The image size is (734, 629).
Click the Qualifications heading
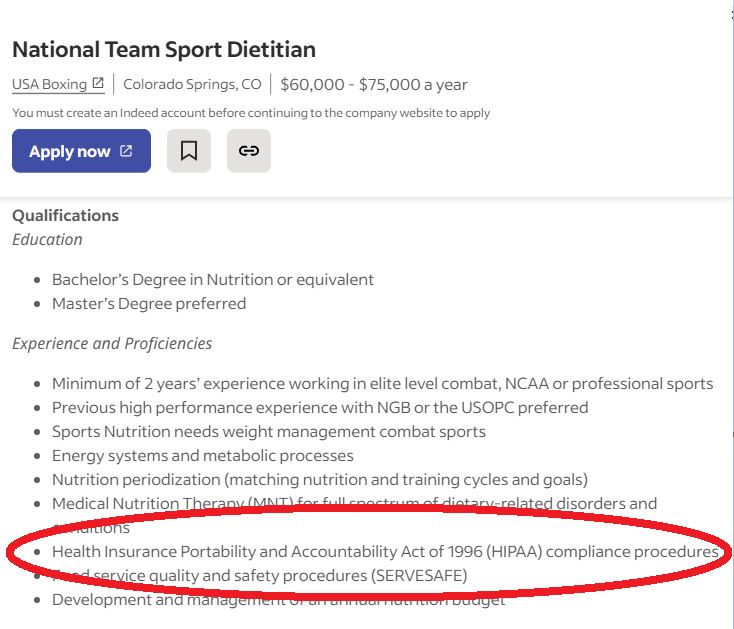(x=65, y=215)
